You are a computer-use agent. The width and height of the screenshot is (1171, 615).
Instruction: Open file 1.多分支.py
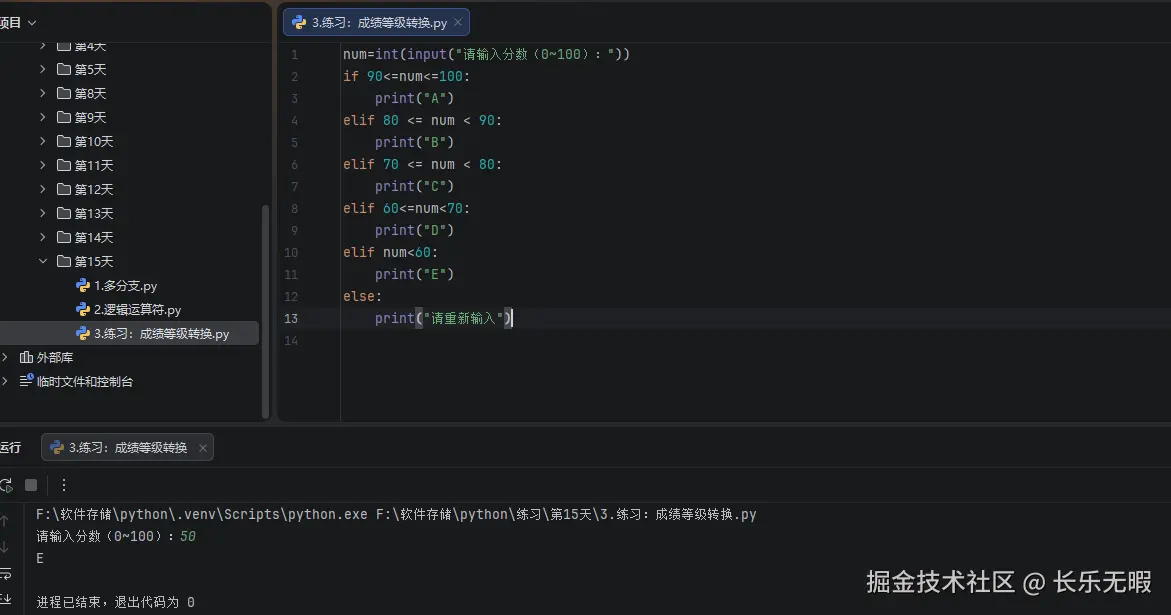tap(125, 285)
